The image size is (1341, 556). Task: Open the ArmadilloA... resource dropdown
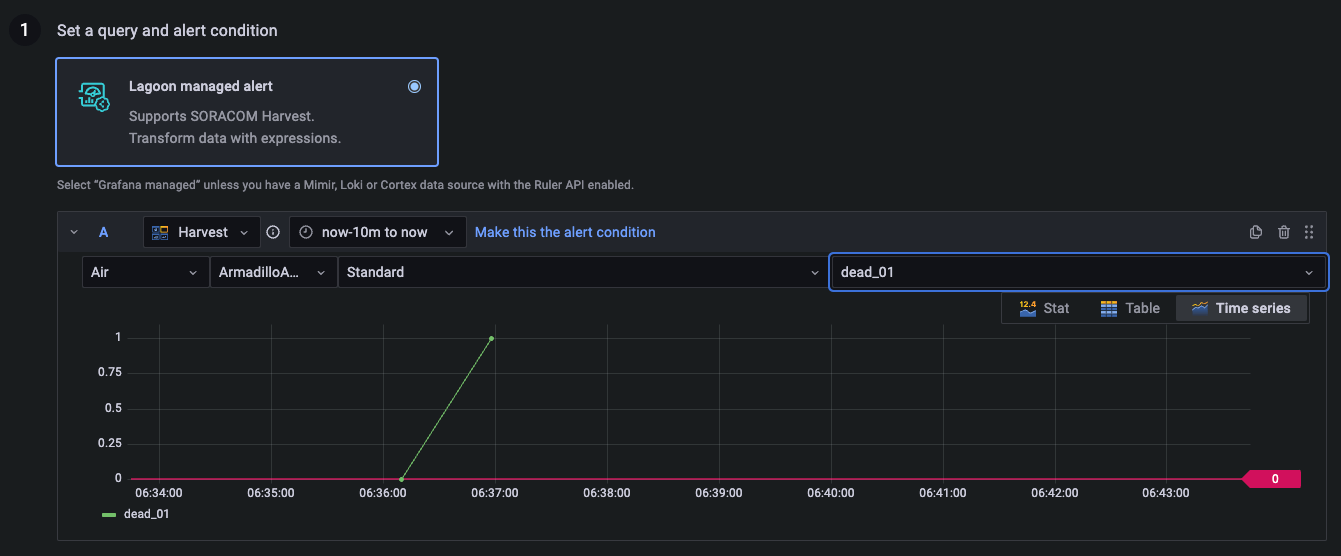coord(273,272)
